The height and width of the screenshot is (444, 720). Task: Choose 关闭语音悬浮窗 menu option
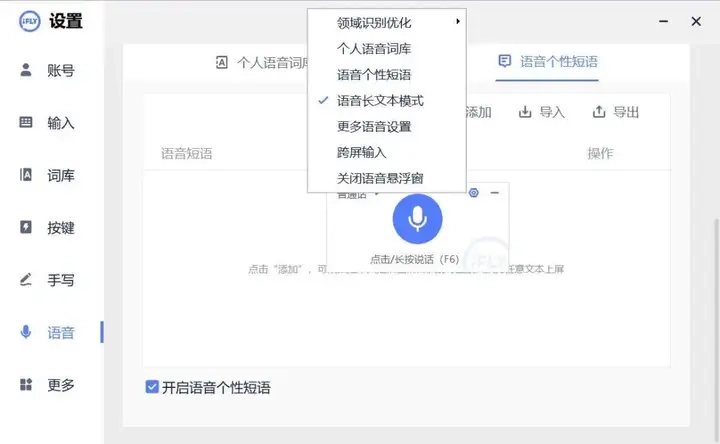click(380, 178)
